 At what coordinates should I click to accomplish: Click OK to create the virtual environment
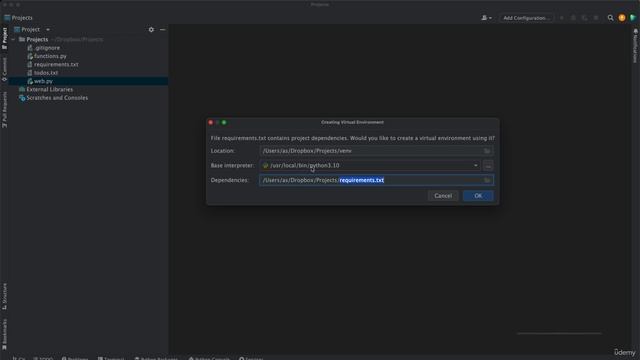pos(478,196)
